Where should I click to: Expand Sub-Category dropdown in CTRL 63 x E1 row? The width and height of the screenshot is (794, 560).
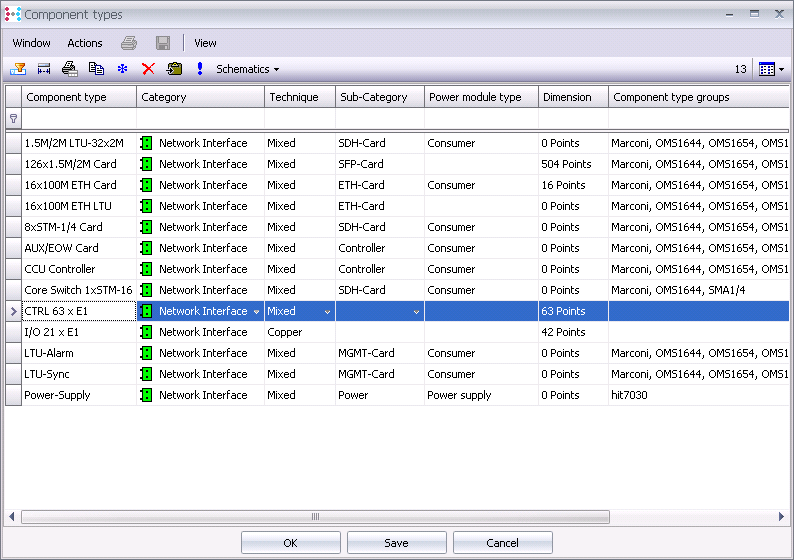pos(416,312)
